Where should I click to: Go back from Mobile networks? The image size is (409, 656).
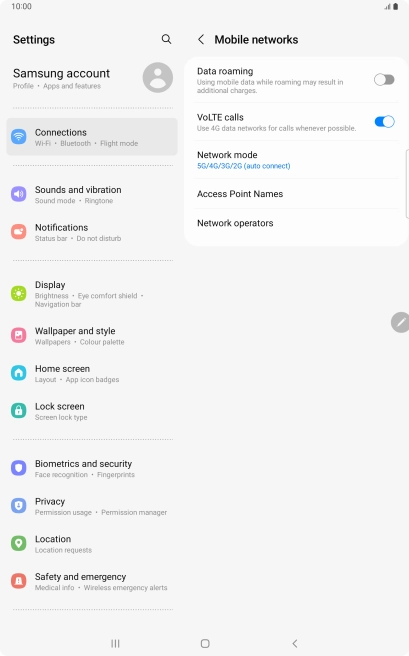click(x=201, y=40)
